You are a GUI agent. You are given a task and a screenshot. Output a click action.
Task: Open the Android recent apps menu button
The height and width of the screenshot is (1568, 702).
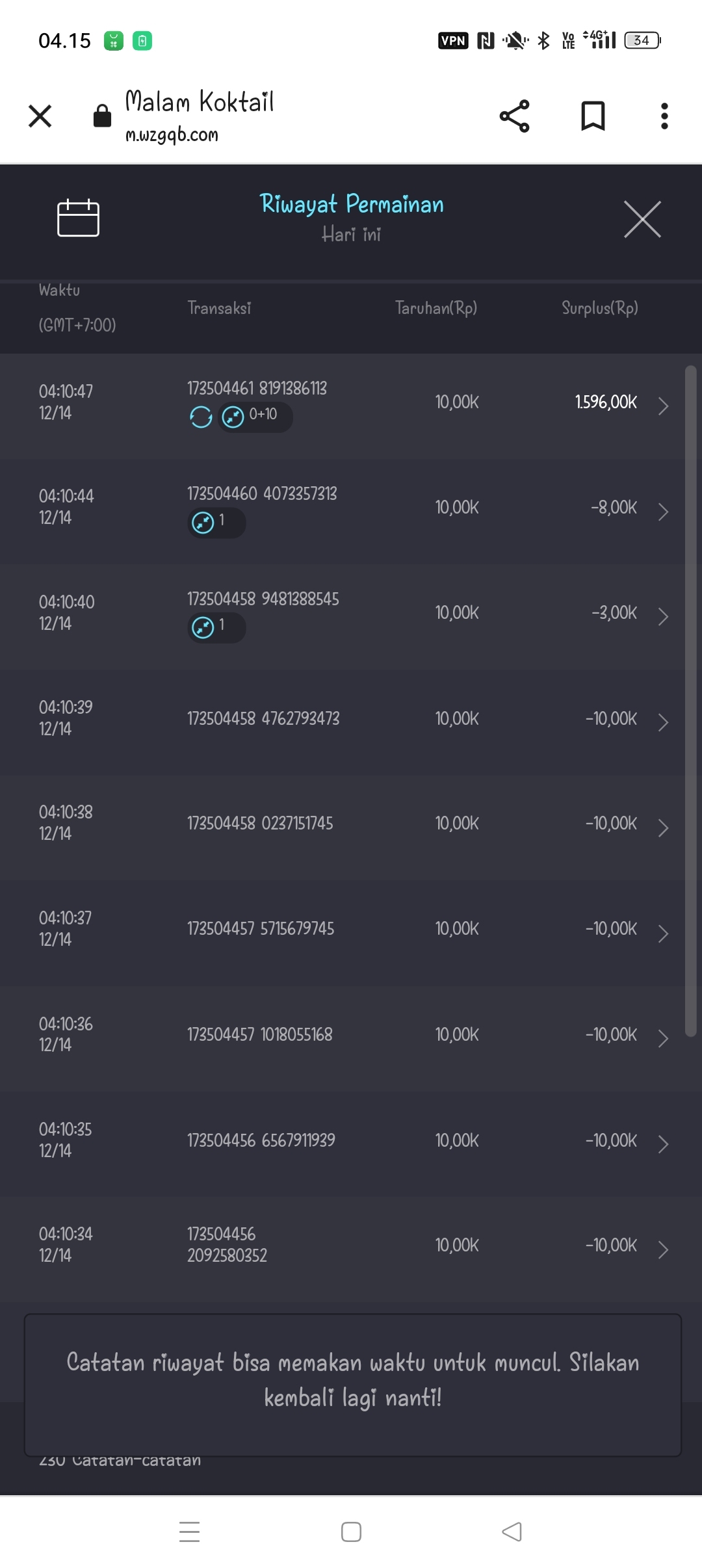tap(189, 1532)
